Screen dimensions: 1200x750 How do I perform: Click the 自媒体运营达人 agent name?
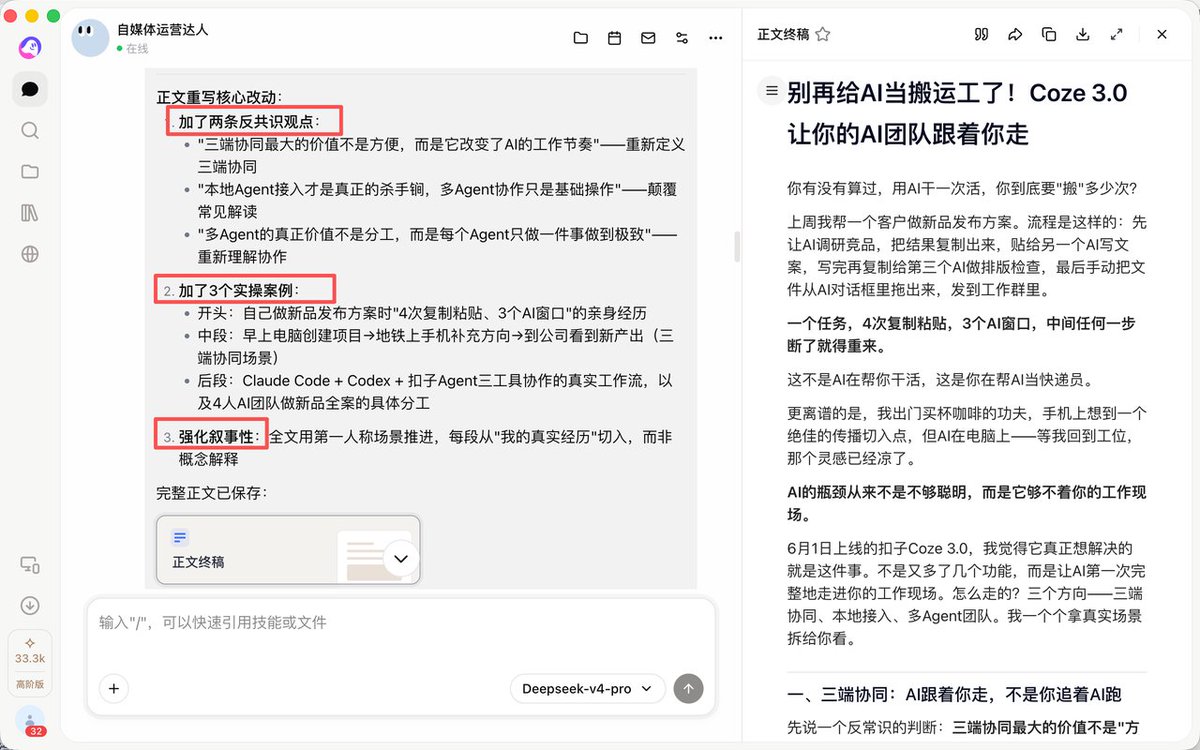162,29
